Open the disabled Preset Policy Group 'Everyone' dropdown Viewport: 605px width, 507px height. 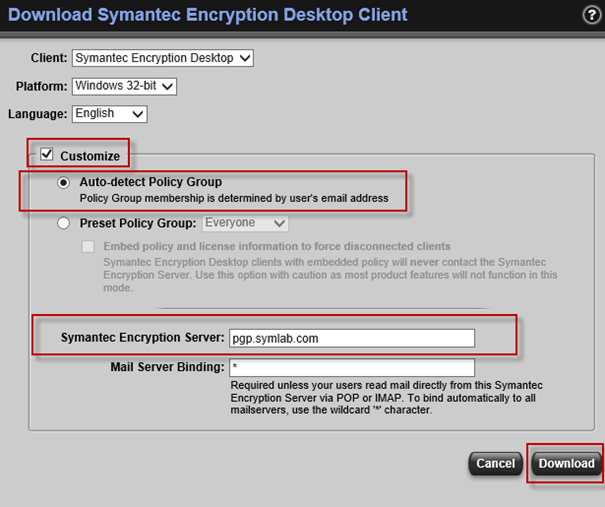coord(246,223)
